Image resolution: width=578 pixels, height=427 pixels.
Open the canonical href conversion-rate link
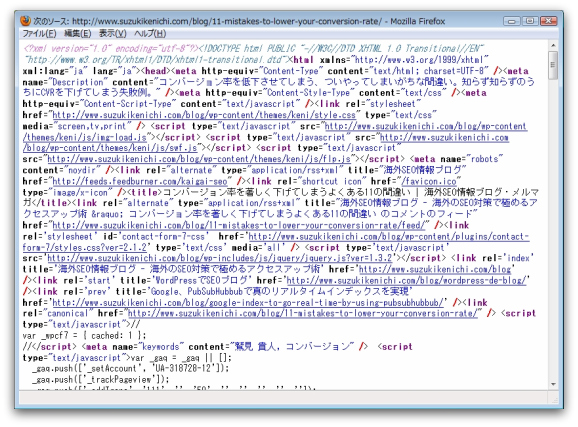pyautogui.click(x=302, y=313)
